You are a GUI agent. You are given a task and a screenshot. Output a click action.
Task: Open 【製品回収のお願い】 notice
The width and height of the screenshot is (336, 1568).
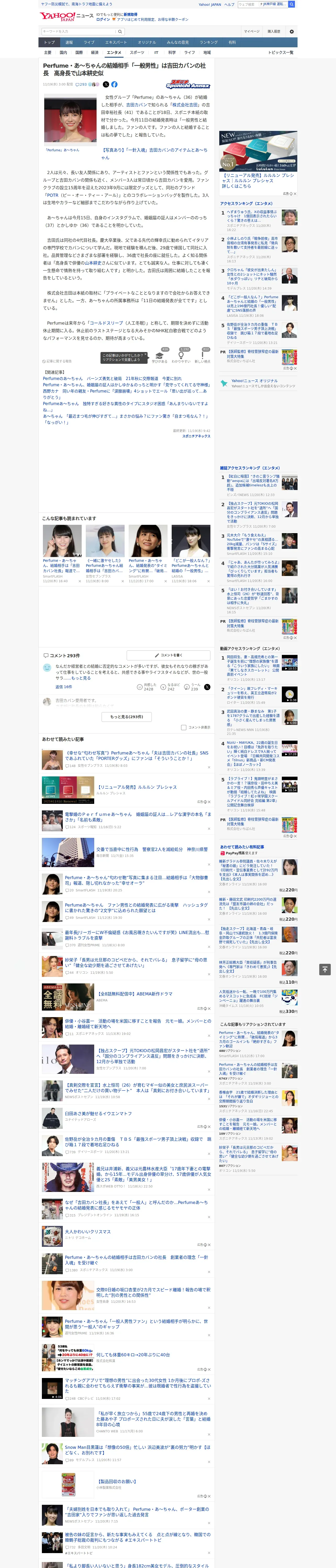point(116,1481)
